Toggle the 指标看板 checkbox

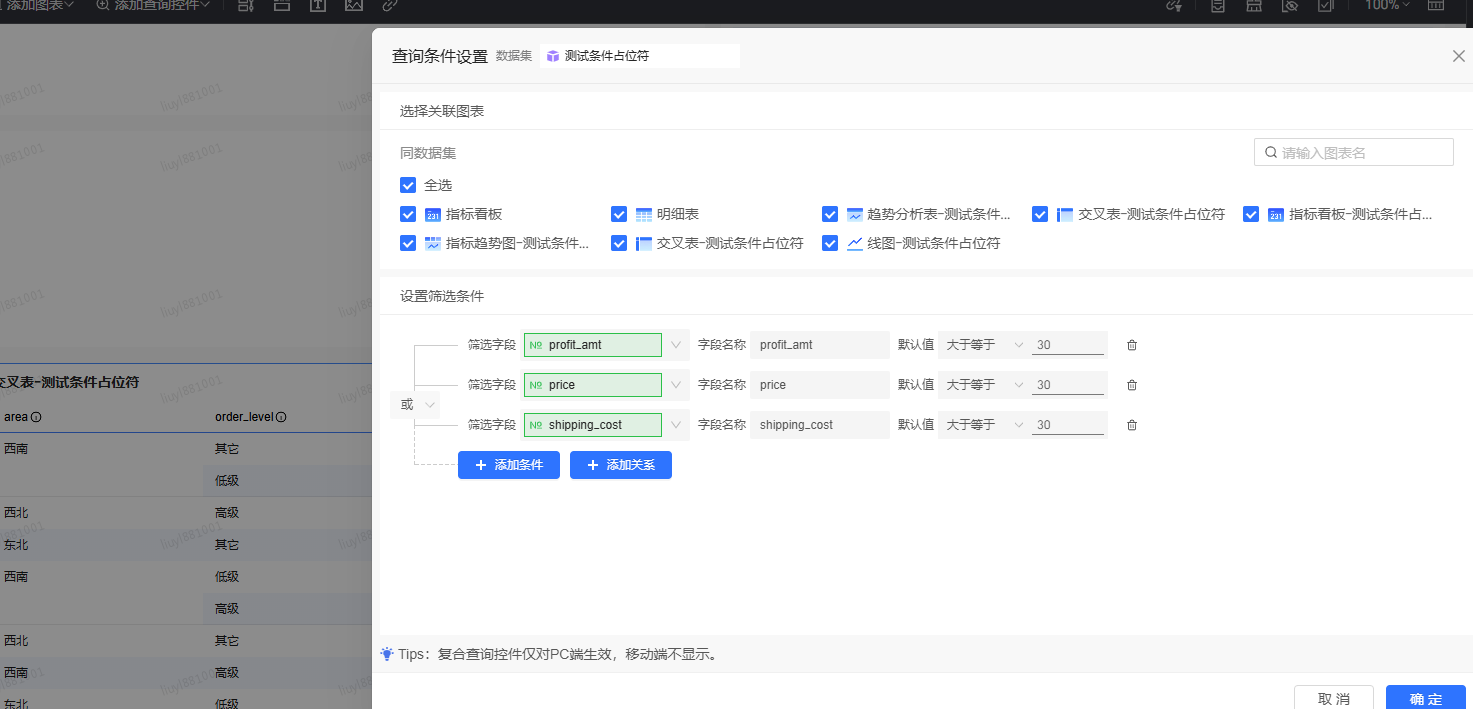(408, 214)
